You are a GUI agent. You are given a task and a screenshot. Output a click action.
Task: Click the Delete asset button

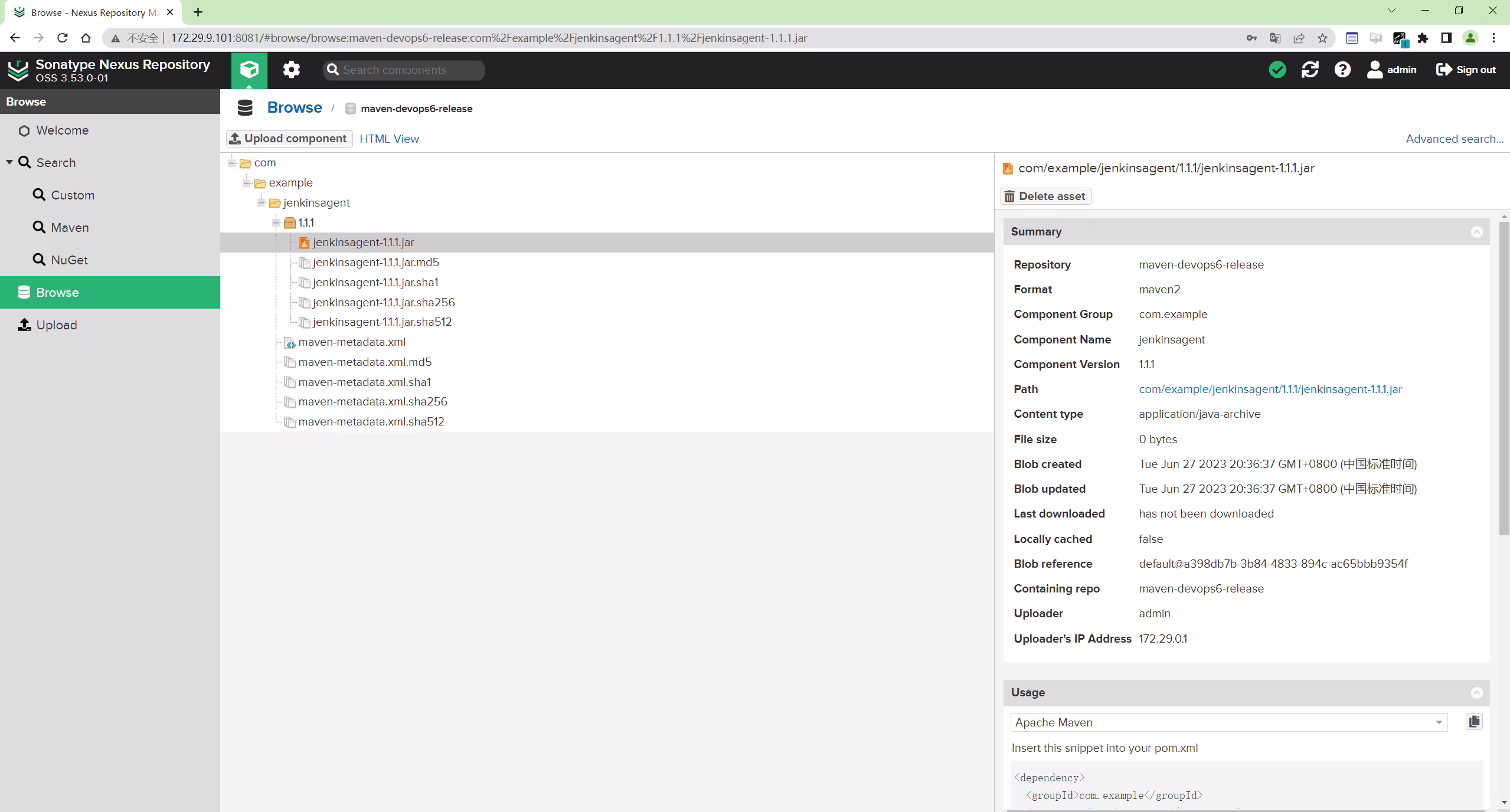point(1045,196)
